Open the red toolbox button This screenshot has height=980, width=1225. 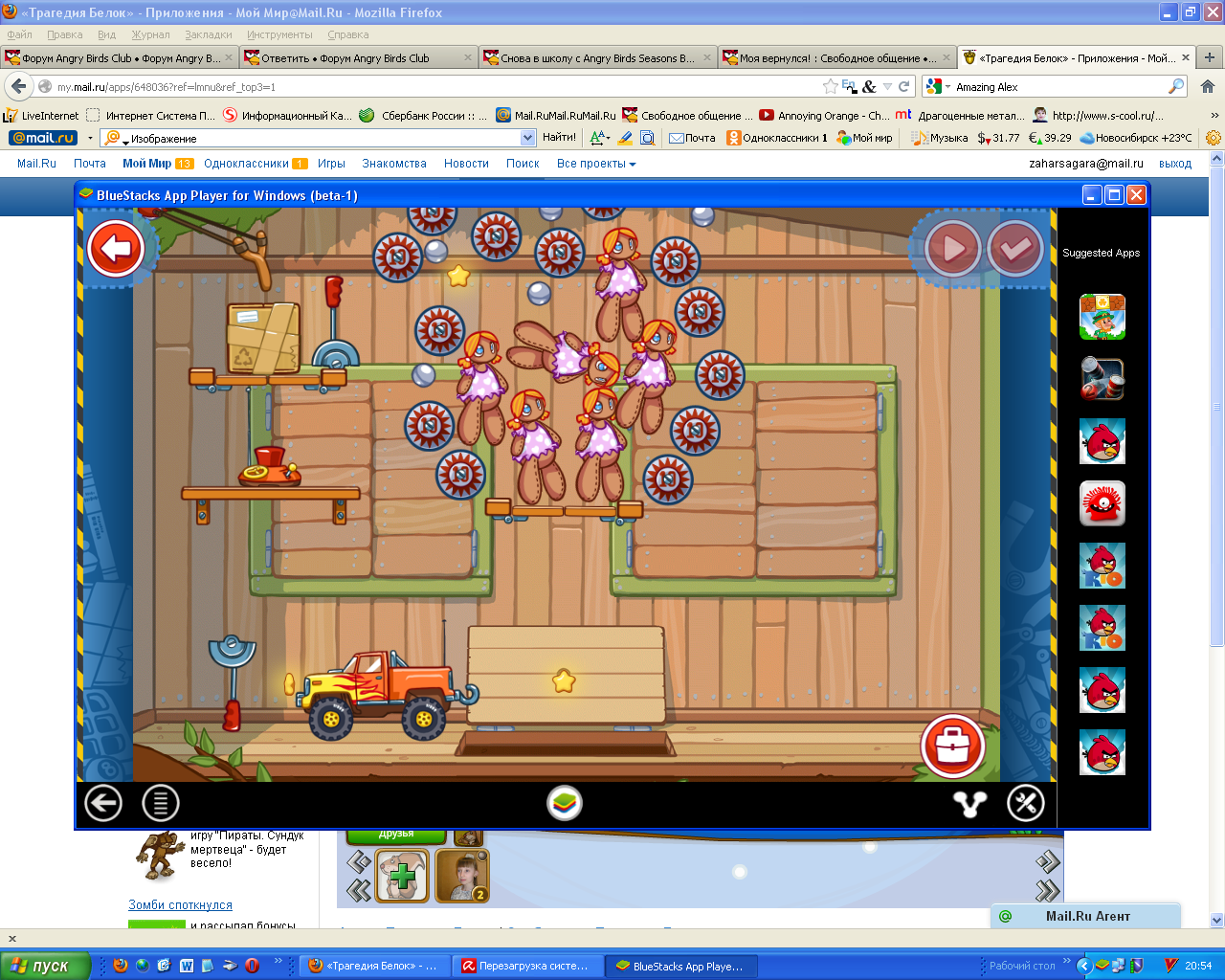953,746
